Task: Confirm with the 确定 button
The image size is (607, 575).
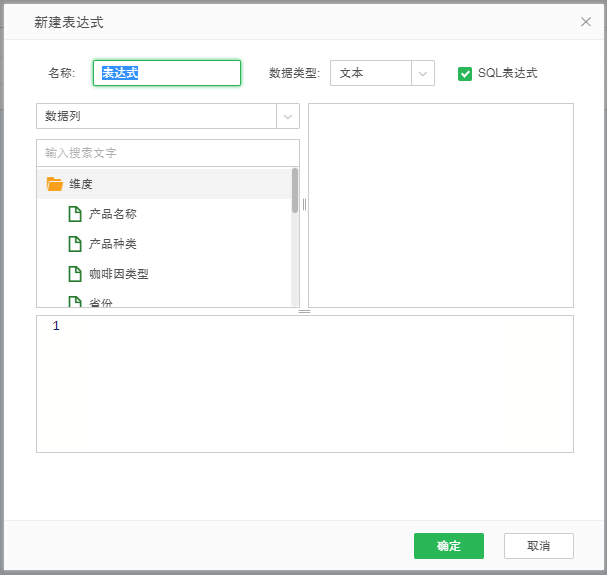Action: (x=449, y=546)
